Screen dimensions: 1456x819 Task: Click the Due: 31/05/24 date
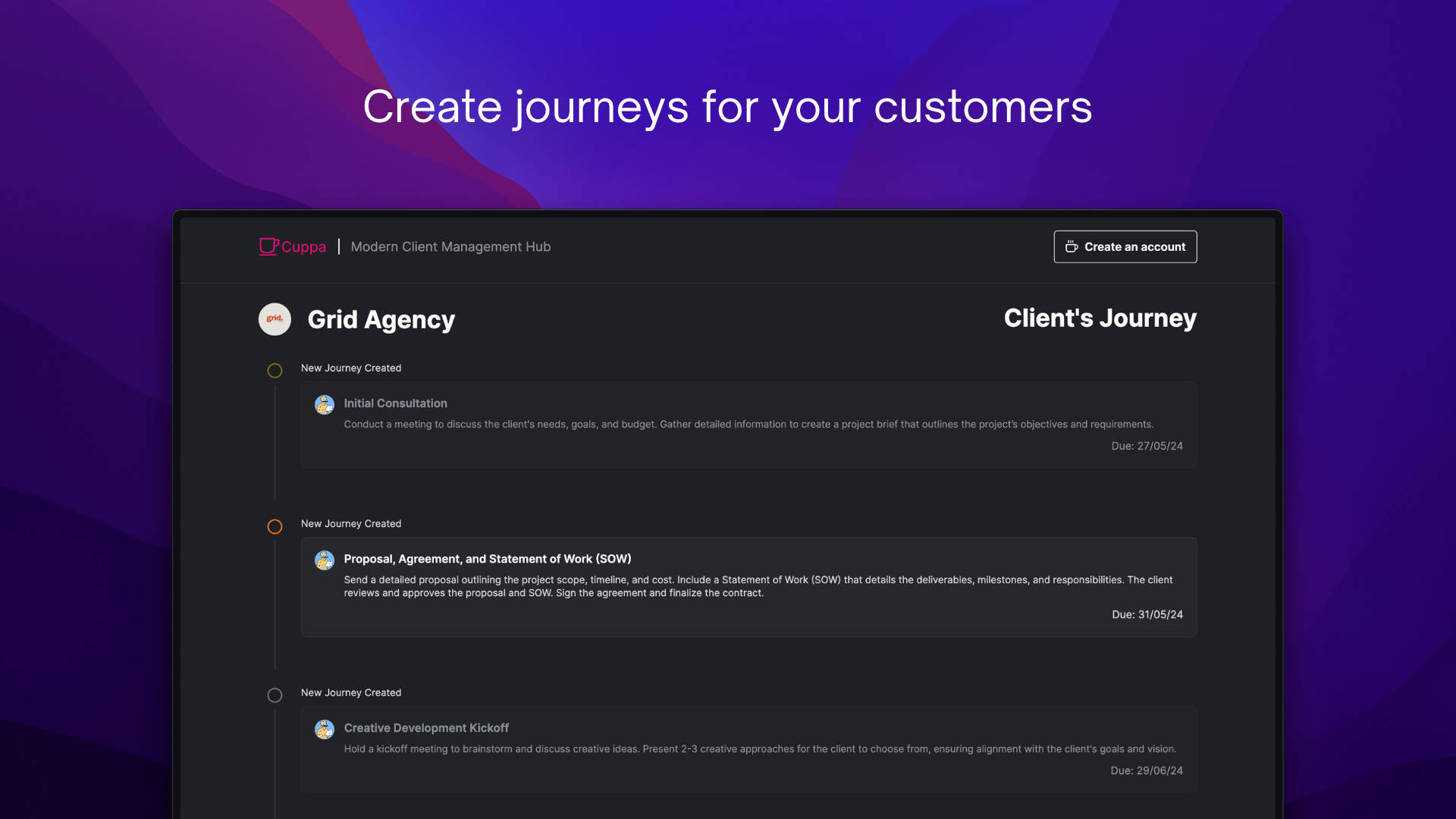tap(1147, 614)
